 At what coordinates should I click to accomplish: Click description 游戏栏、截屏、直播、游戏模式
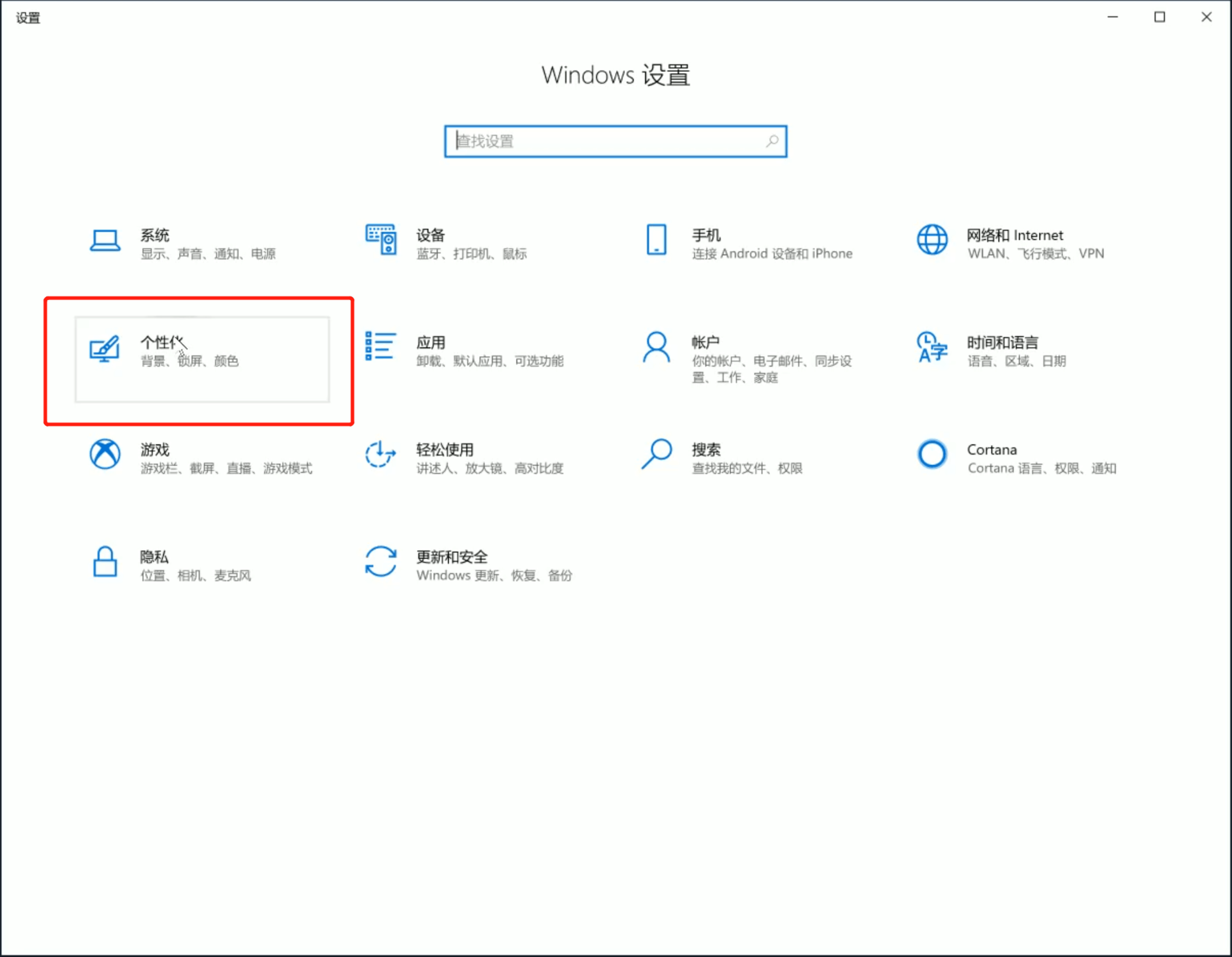(227, 468)
